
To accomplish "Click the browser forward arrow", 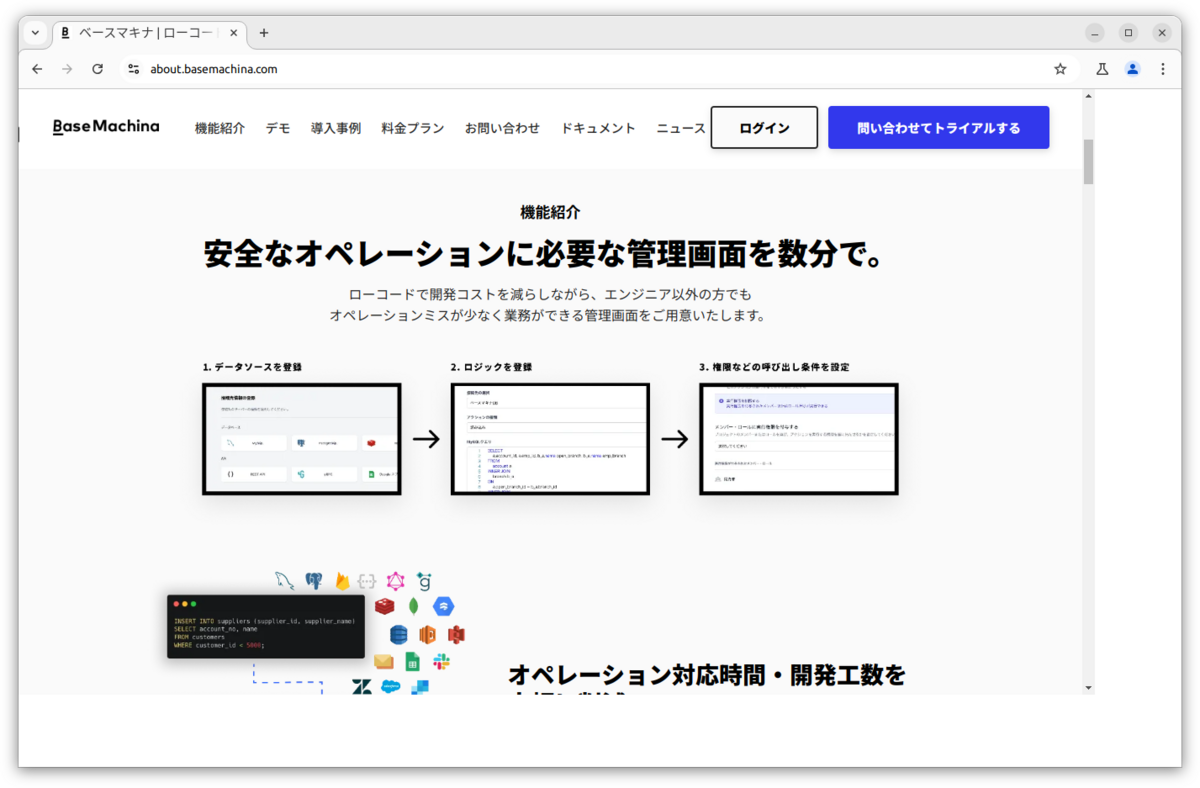I will point(67,69).
